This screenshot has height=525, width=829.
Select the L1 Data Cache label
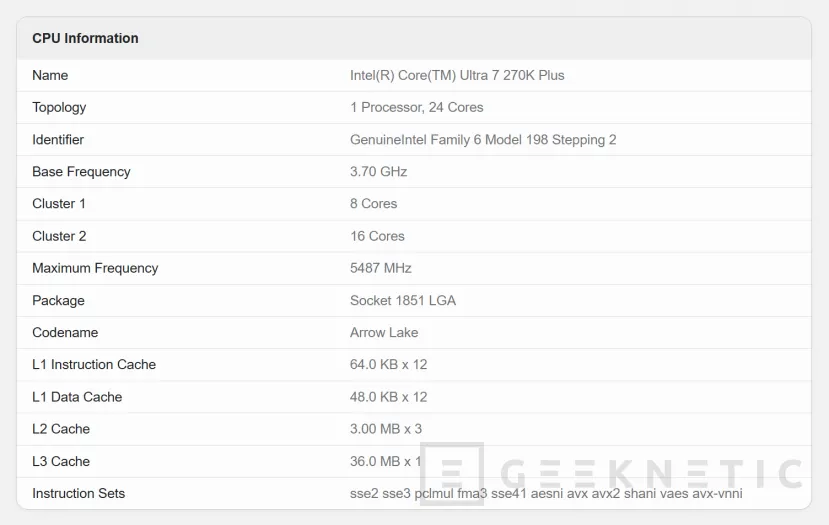click(77, 397)
